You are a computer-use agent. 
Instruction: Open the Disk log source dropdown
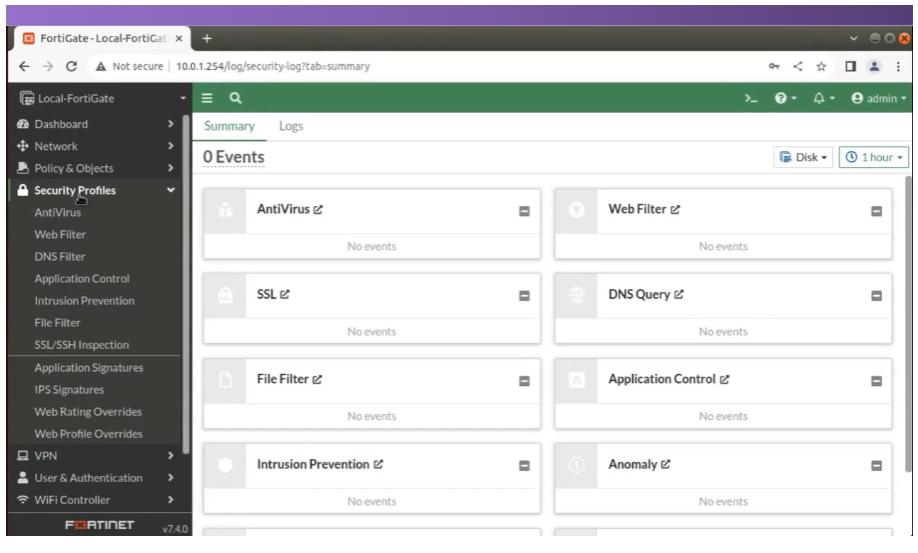click(803, 157)
